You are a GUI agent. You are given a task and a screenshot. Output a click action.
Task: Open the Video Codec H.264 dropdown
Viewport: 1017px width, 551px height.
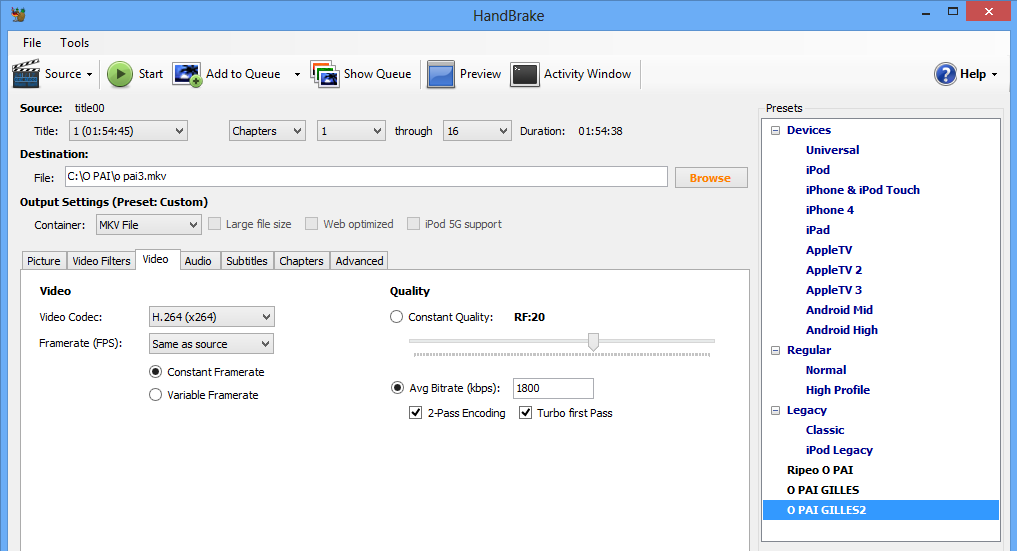(211, 317)
